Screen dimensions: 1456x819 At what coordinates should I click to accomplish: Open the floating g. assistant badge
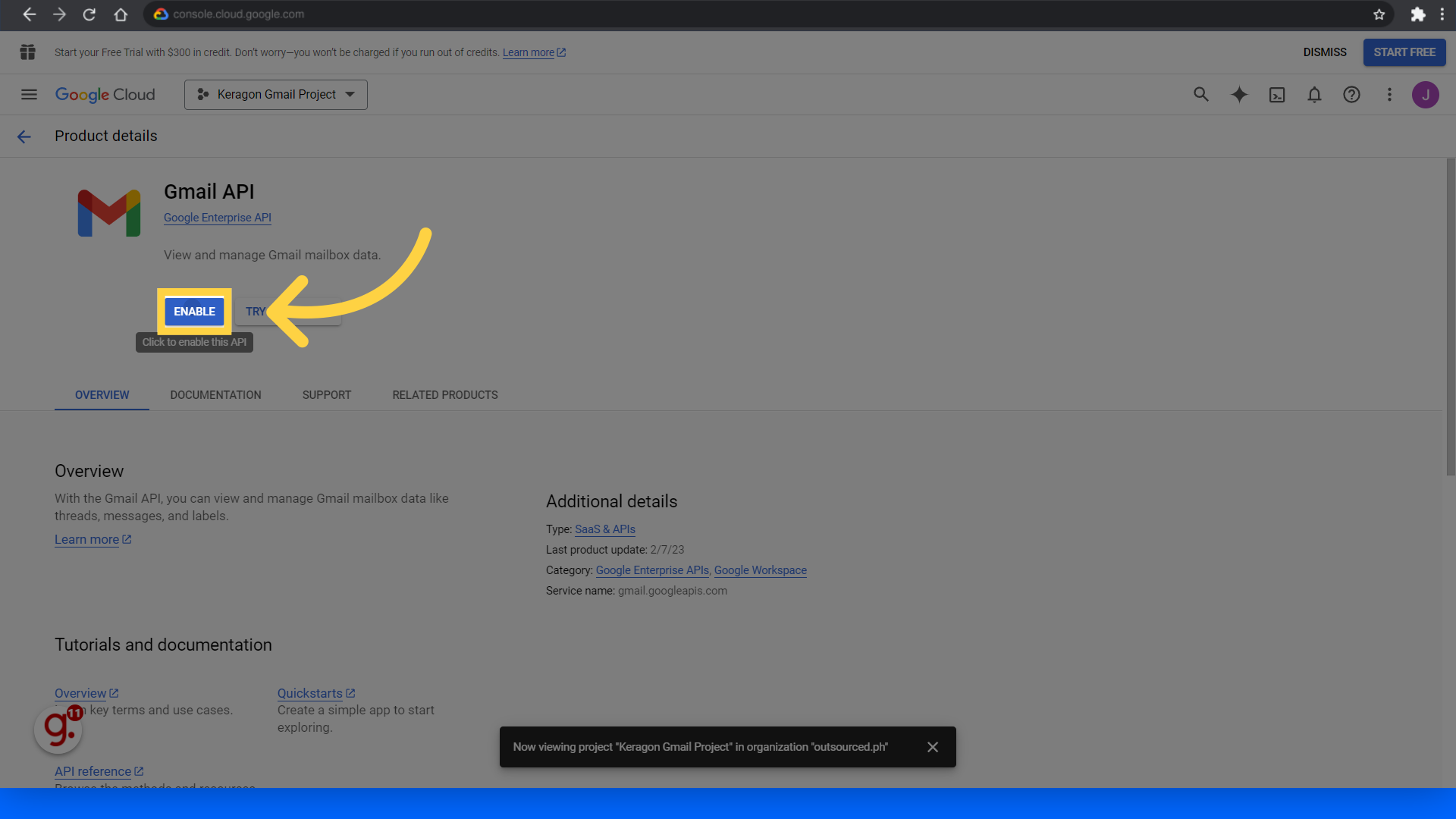58,730
